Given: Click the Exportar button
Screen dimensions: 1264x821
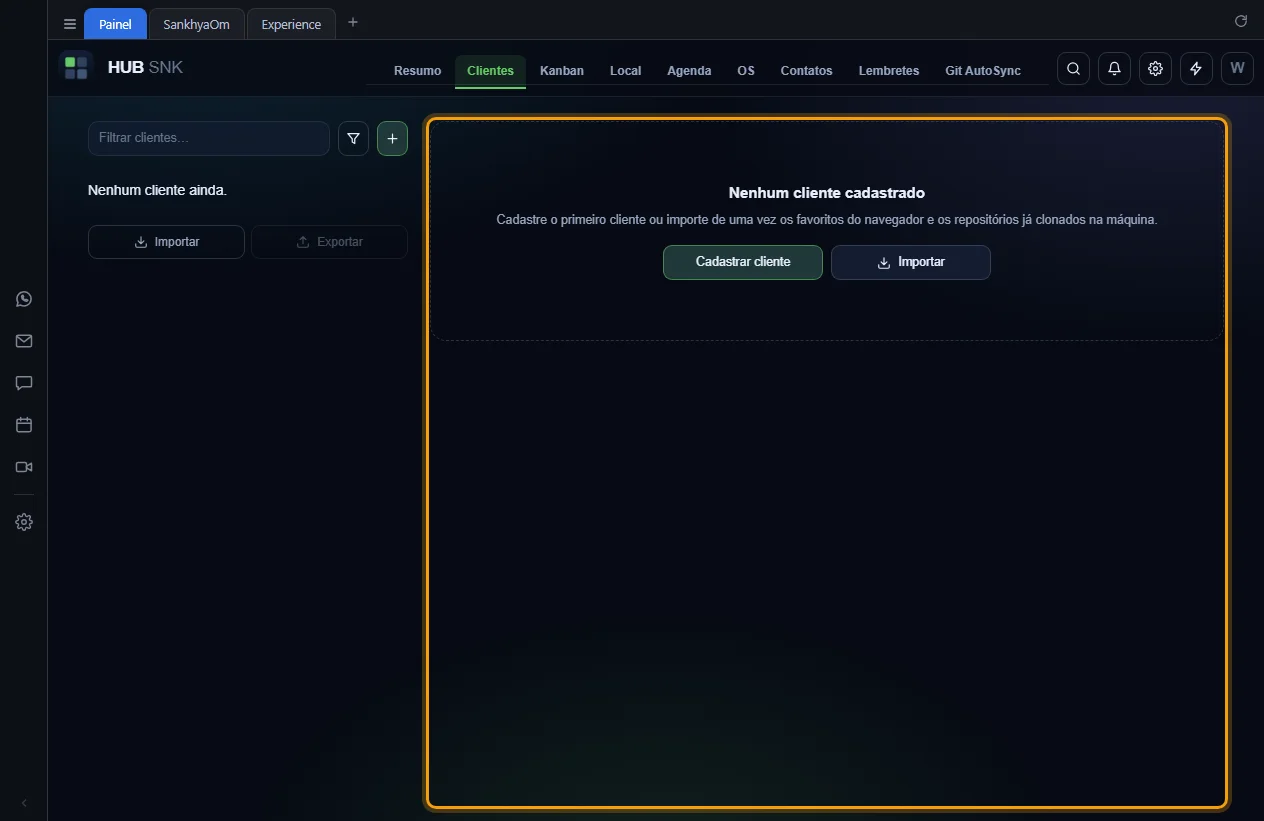Looking at the screenshot, I should pyautogui.click(x=329, y=242).
